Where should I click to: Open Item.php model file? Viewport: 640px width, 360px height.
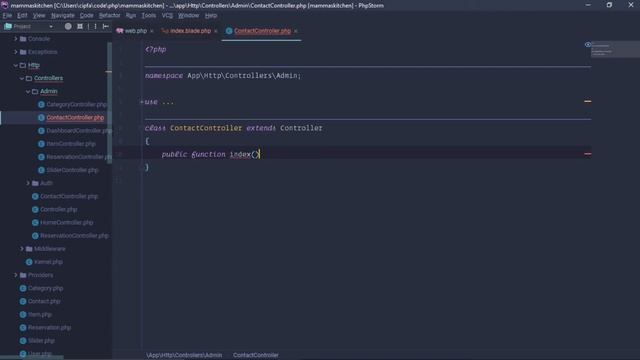[40, 314]
